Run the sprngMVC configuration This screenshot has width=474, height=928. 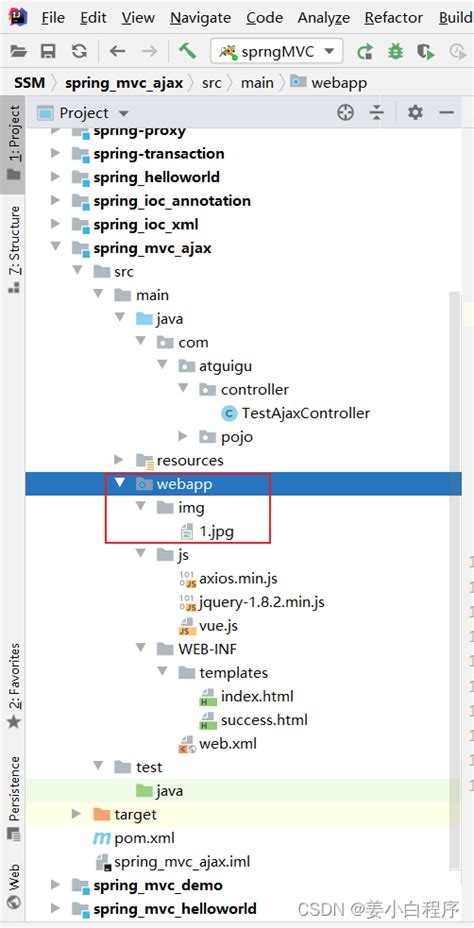tap(365, 51)
